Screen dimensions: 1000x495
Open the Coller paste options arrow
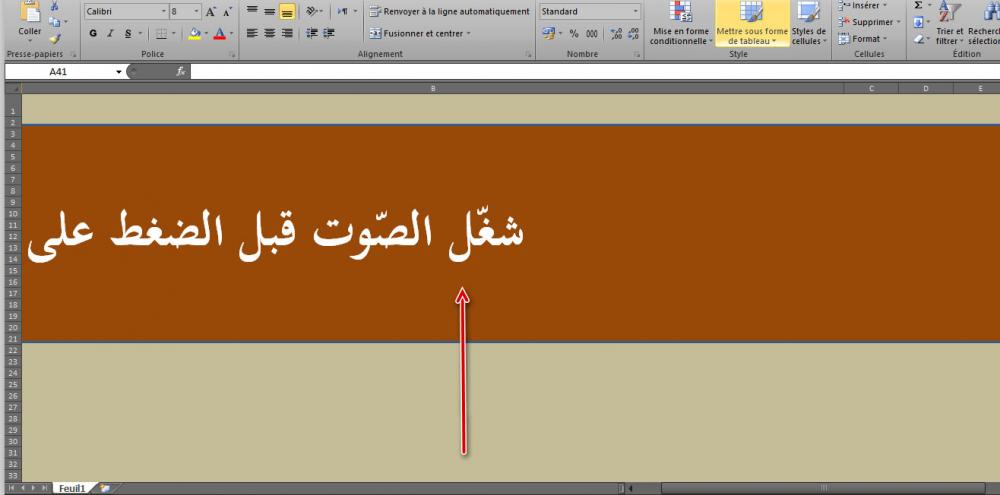29,40
